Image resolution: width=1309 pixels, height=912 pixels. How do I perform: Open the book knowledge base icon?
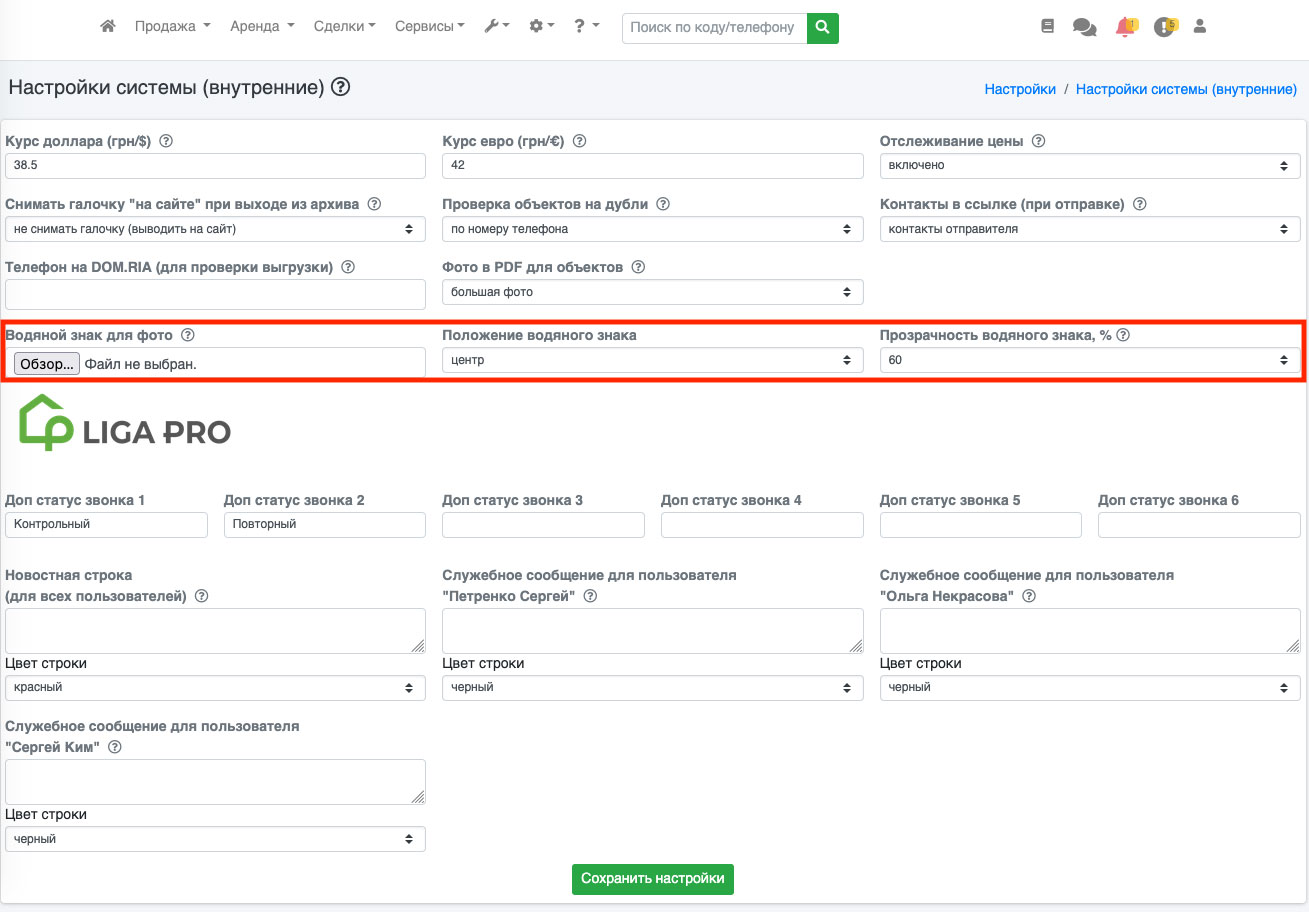(1048, 27)
